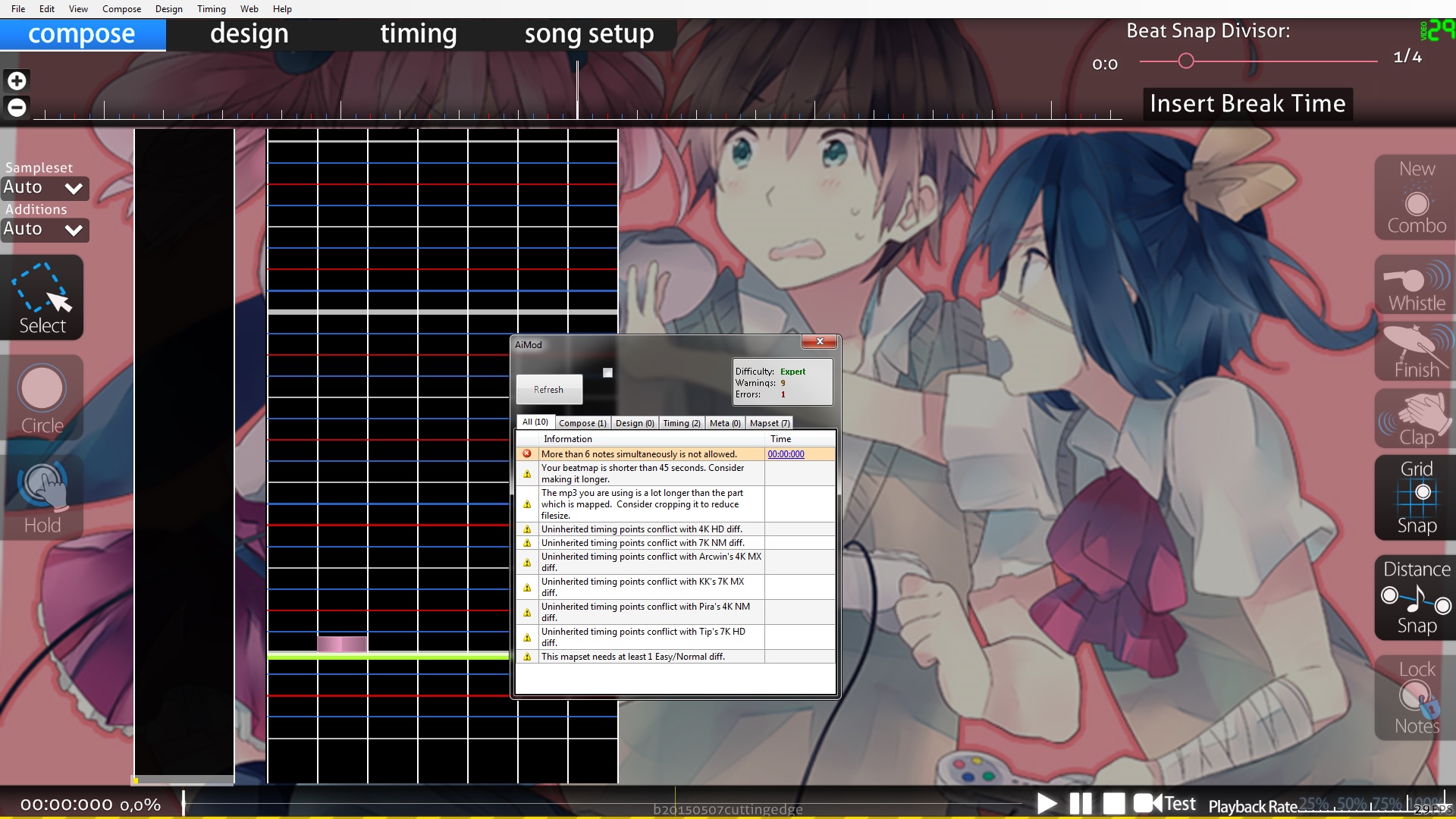Viewport: 1456px width, 819px height.
Task: Open the Help menu
Action: [x=282, y=9]
